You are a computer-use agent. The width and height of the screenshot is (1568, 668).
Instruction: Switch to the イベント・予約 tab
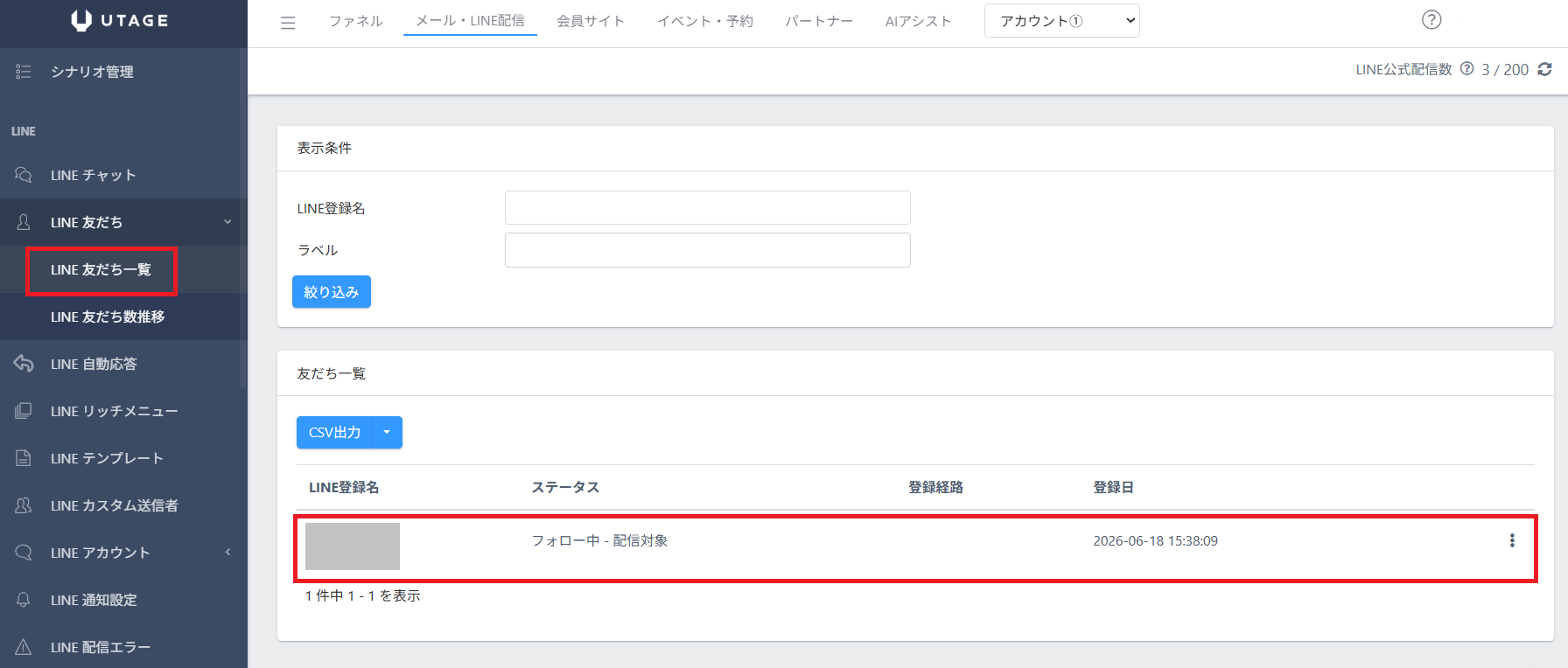click(x=705, y=21)
